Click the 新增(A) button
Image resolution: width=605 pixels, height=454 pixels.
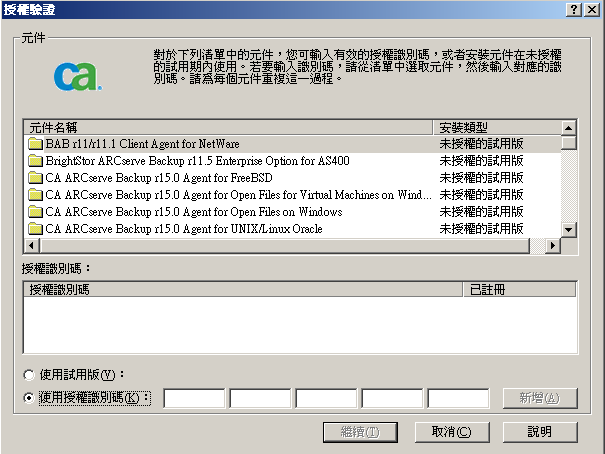pos(540,398)
